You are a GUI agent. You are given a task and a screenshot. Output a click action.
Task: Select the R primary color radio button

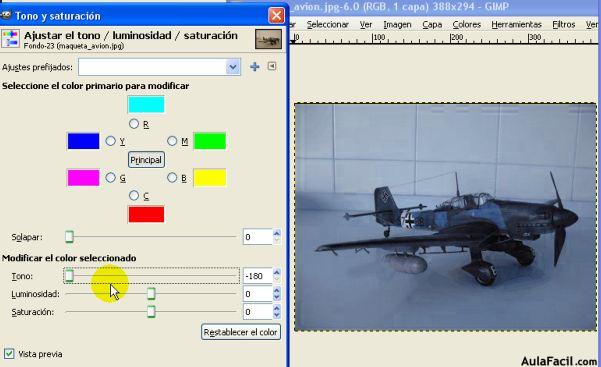click(x=134, y=123)
